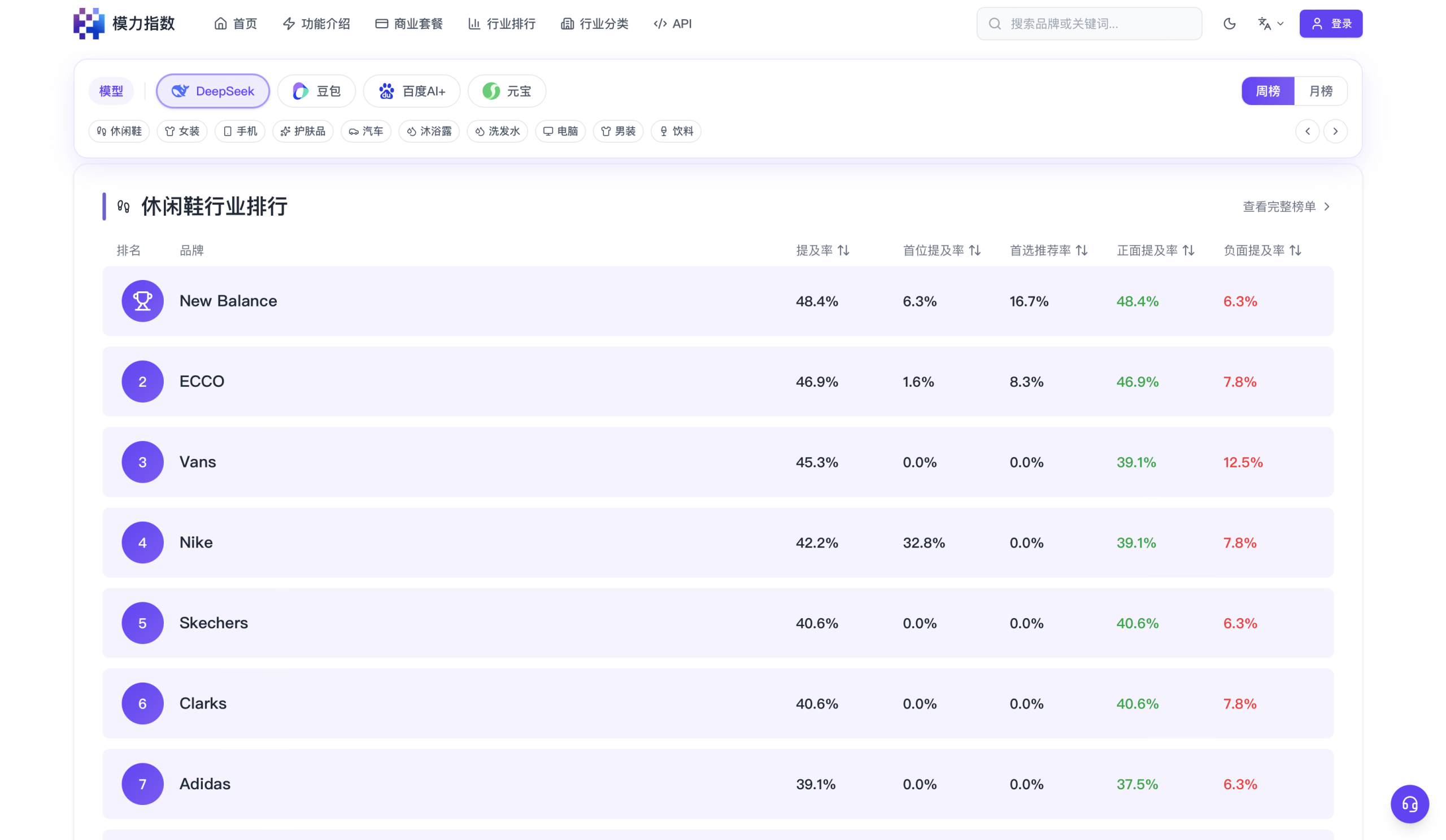Screen dimensions: 1446x840
Task: Select the 百度AI+ model
Action: click(x=412, y=90)
